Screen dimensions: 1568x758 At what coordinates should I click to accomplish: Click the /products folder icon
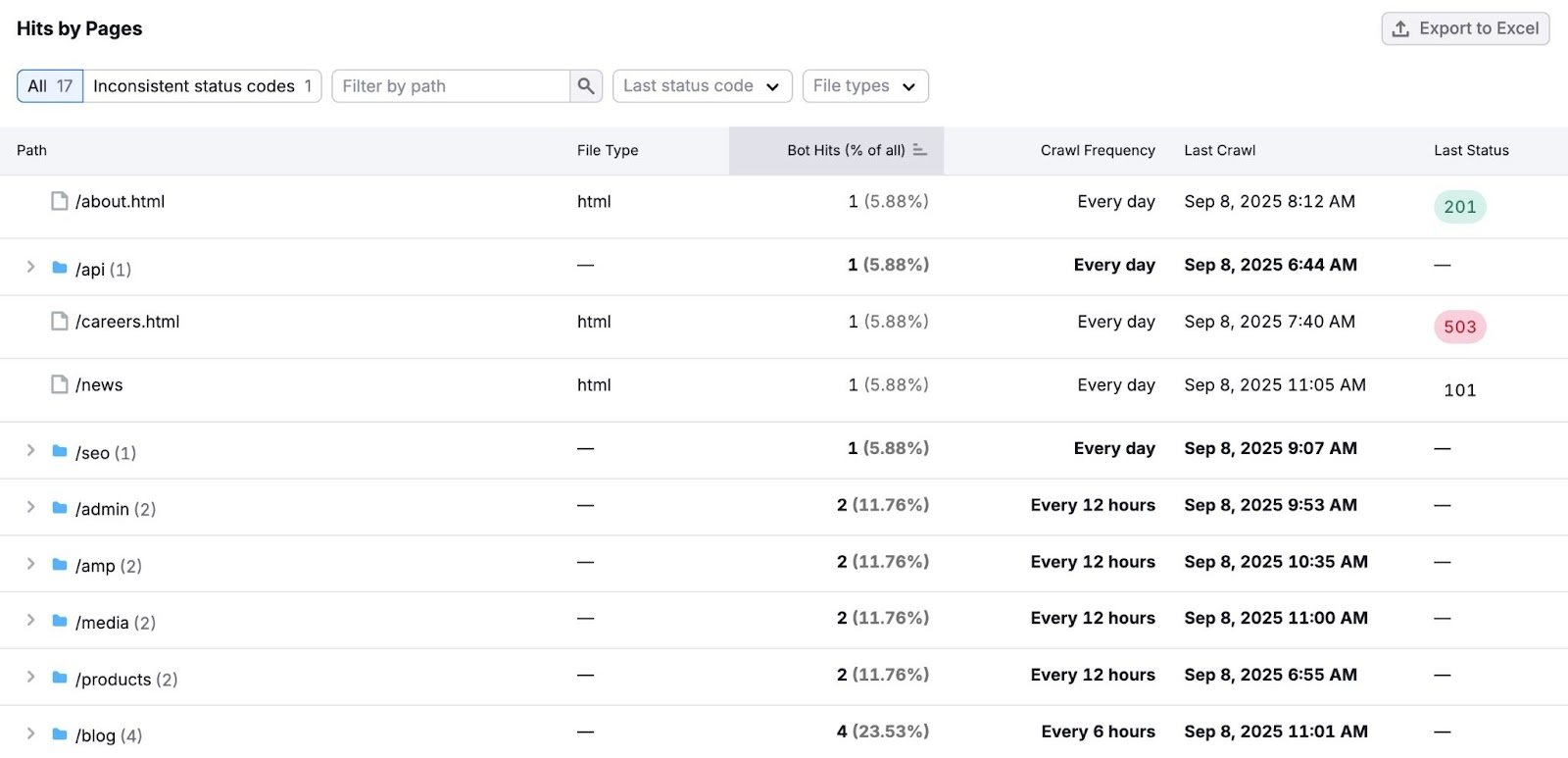tap(60, 678)
